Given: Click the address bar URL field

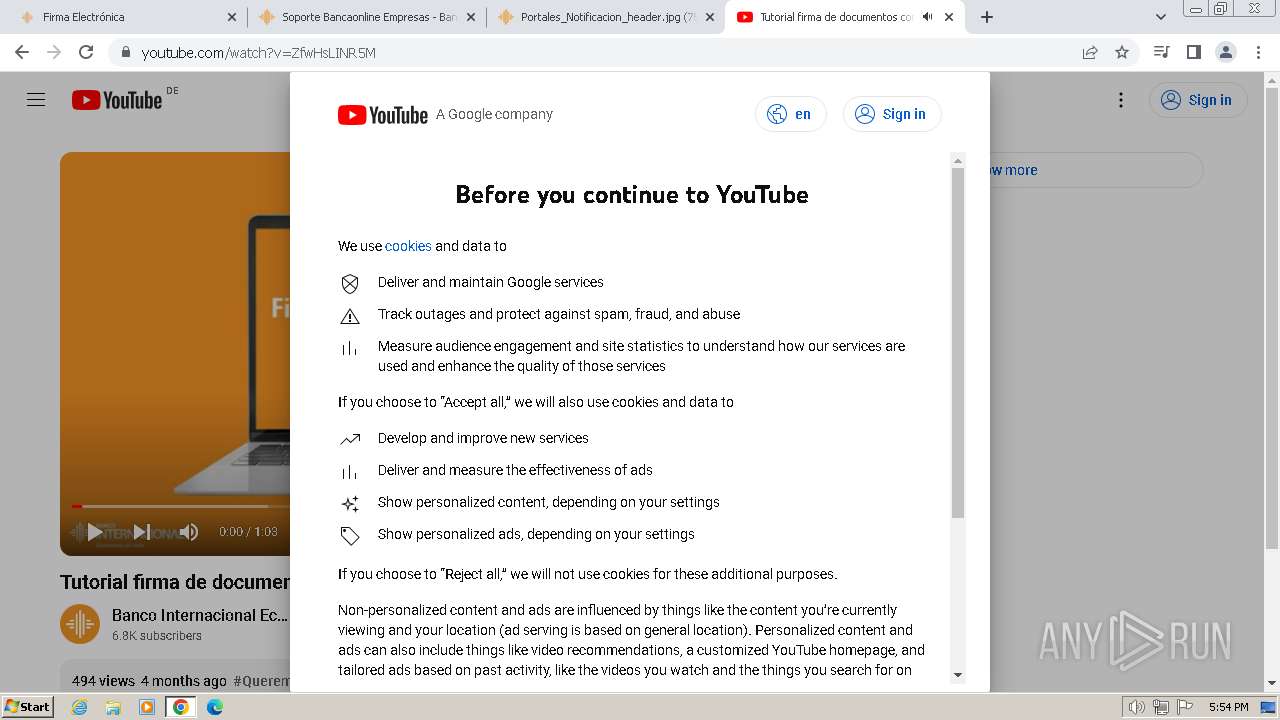Looking at the screenshot, I should click(600, 52).
